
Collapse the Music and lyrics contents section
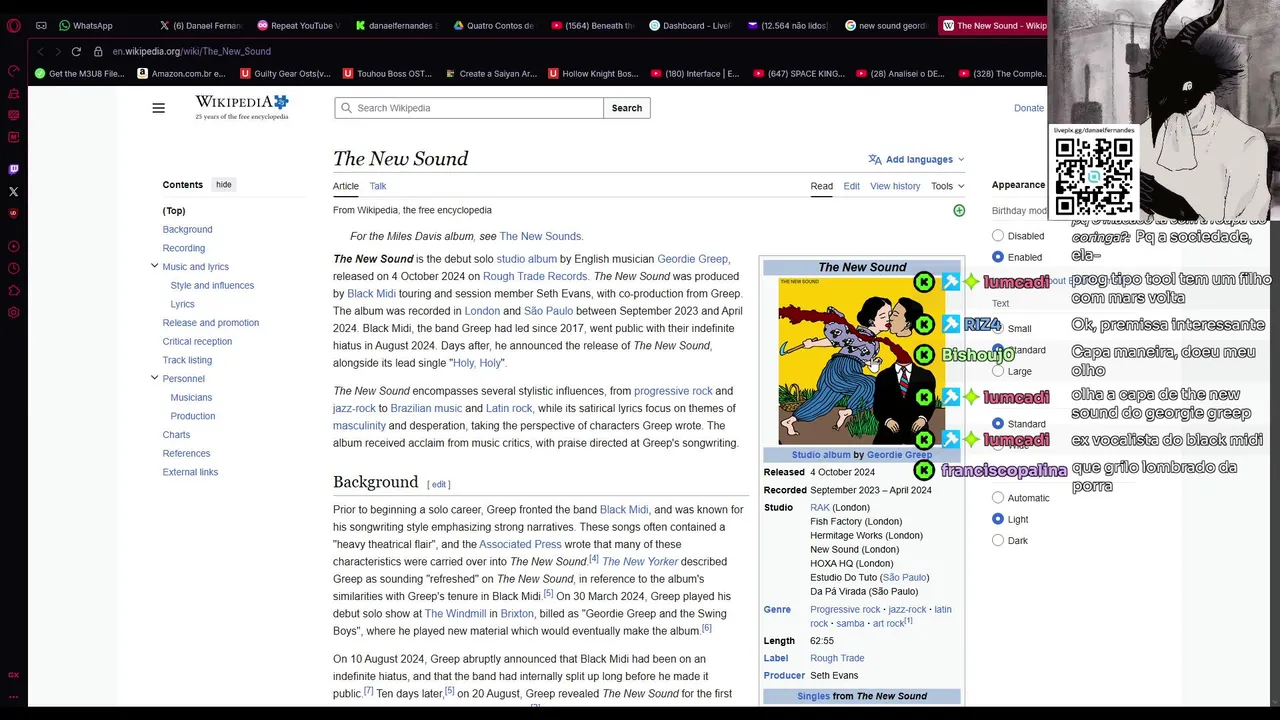(154, 266)
